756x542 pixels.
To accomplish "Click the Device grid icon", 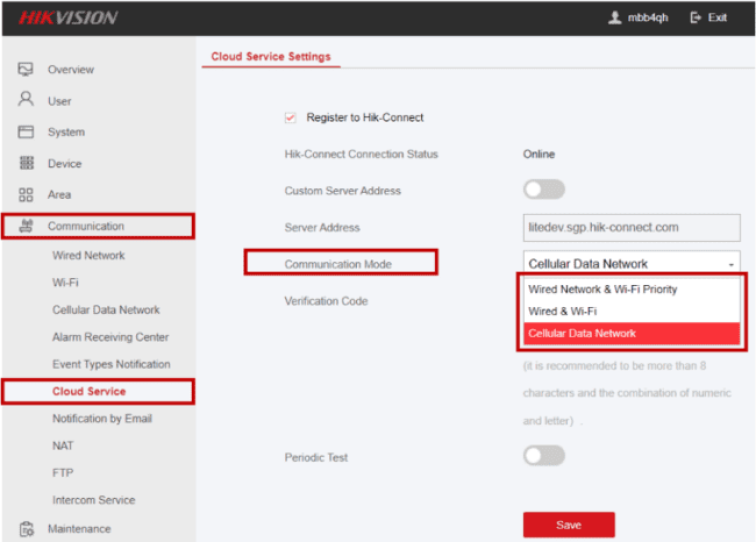I will pyautogui.click(x=26, y=163).
